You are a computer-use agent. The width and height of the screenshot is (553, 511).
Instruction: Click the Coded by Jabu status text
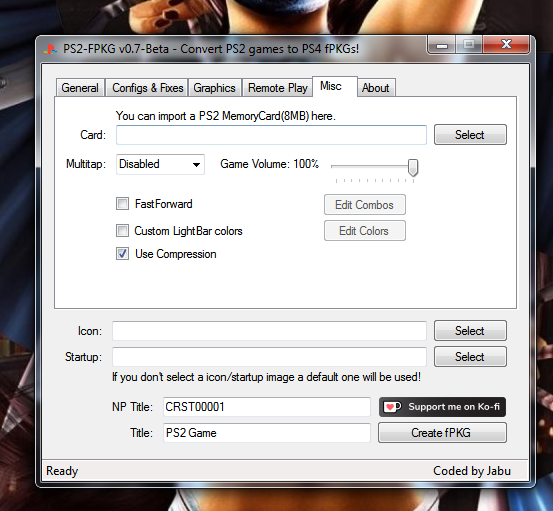472,471
